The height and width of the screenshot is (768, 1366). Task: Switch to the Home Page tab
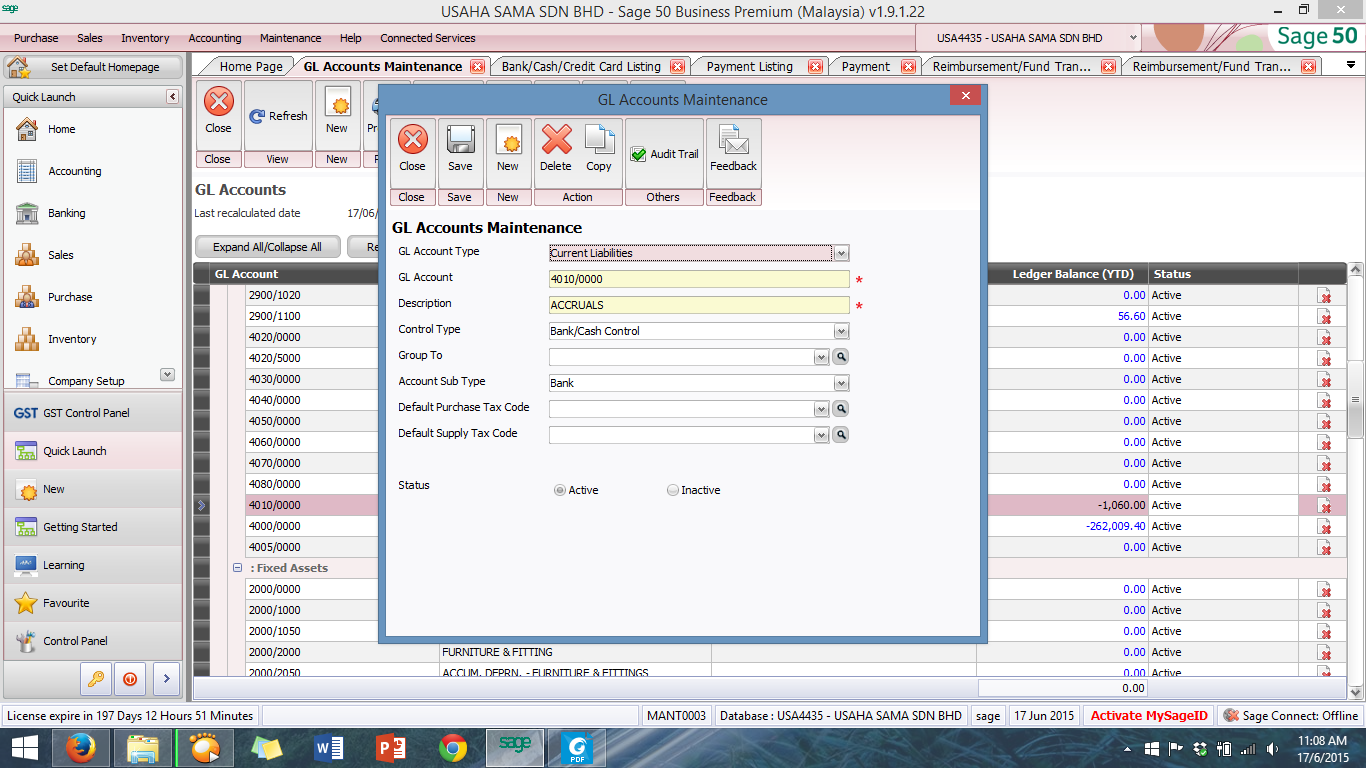(x=251, y=66)
